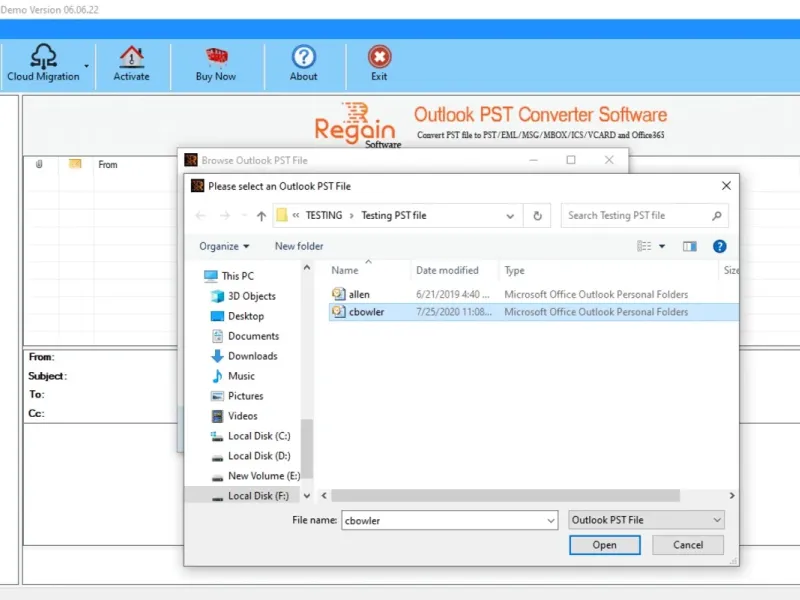Minimize the Browse Outlook PST File window
Screen dimensions: 800x600
533,160
